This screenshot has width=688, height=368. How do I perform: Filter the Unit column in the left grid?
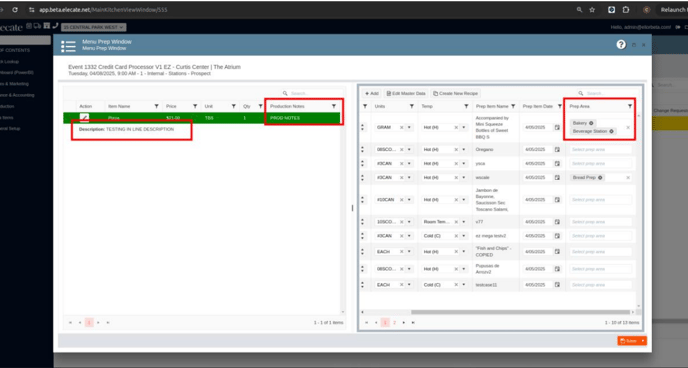click(x=233, y=107)
